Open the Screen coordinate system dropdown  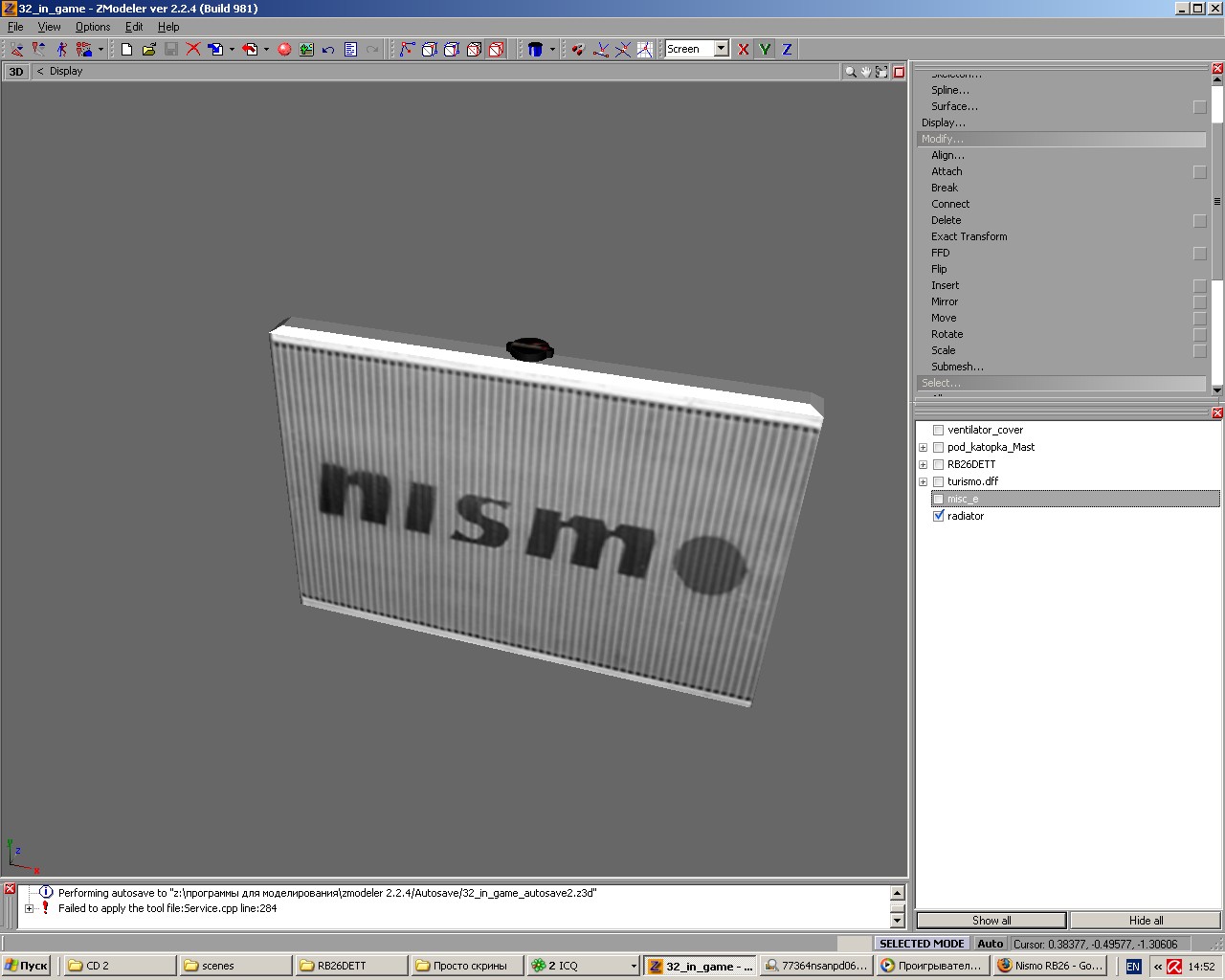722,49
